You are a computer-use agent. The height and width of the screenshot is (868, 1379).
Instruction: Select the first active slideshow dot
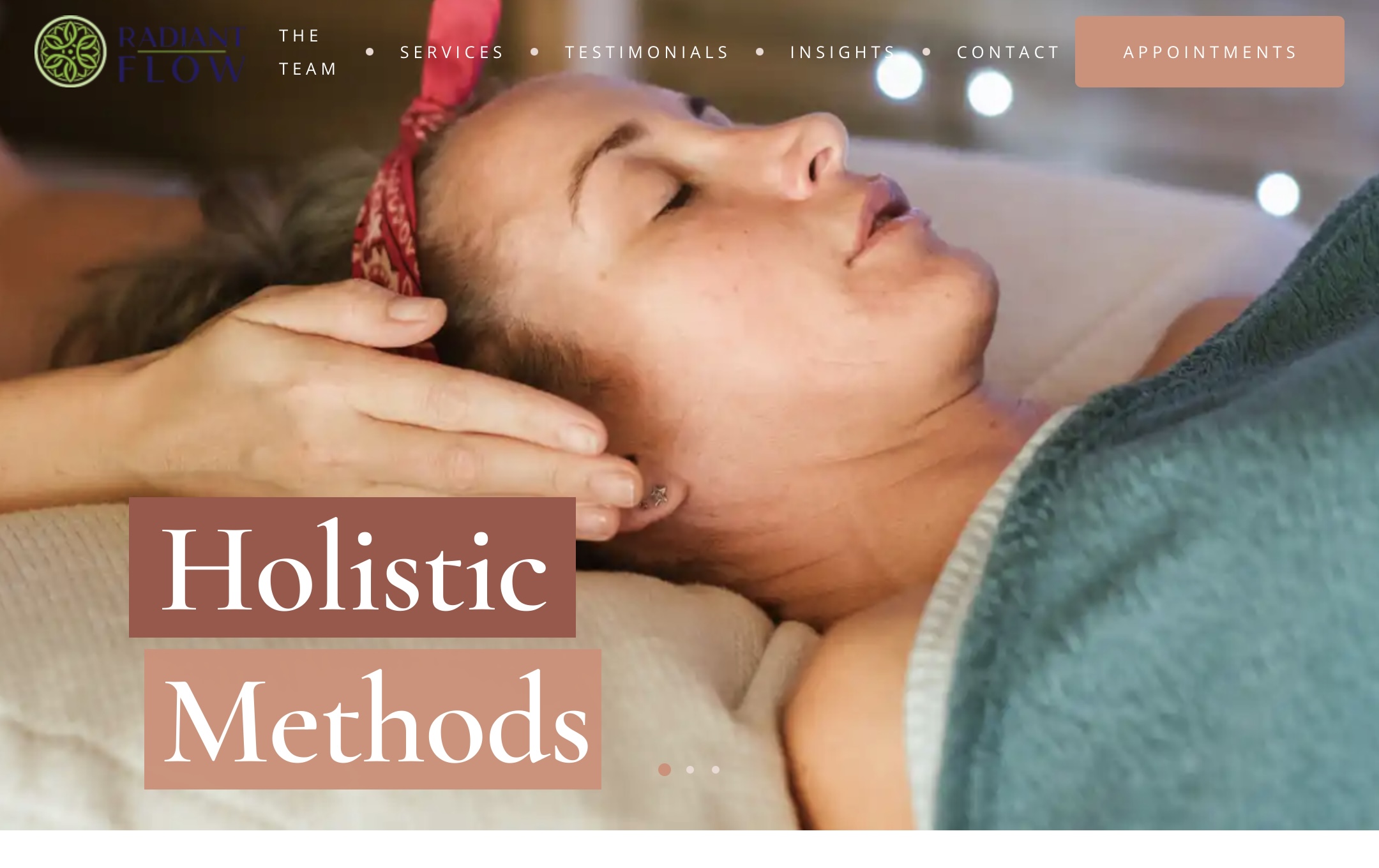point(665,770)
